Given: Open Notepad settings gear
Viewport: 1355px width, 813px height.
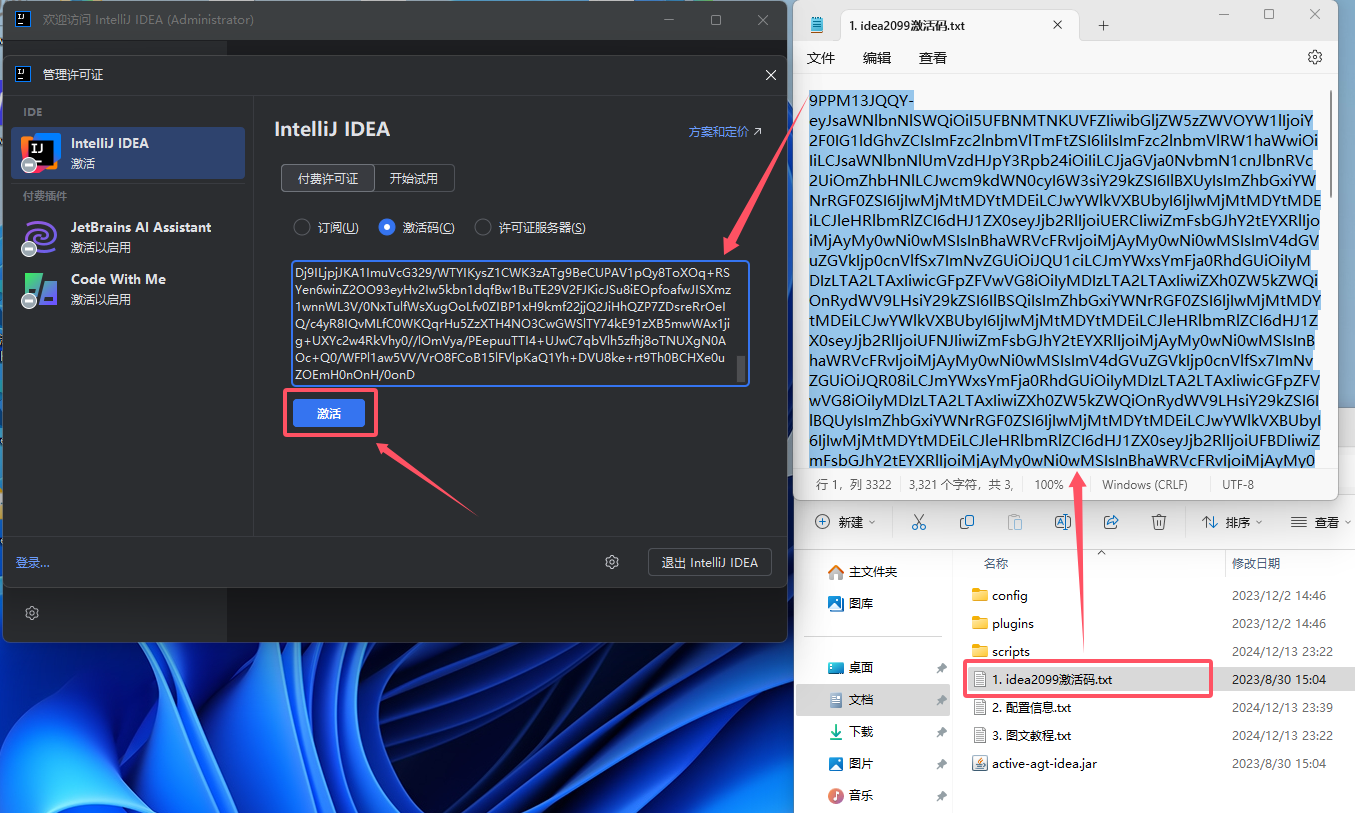Looking at the screenshot, I should pos(1315,58).
